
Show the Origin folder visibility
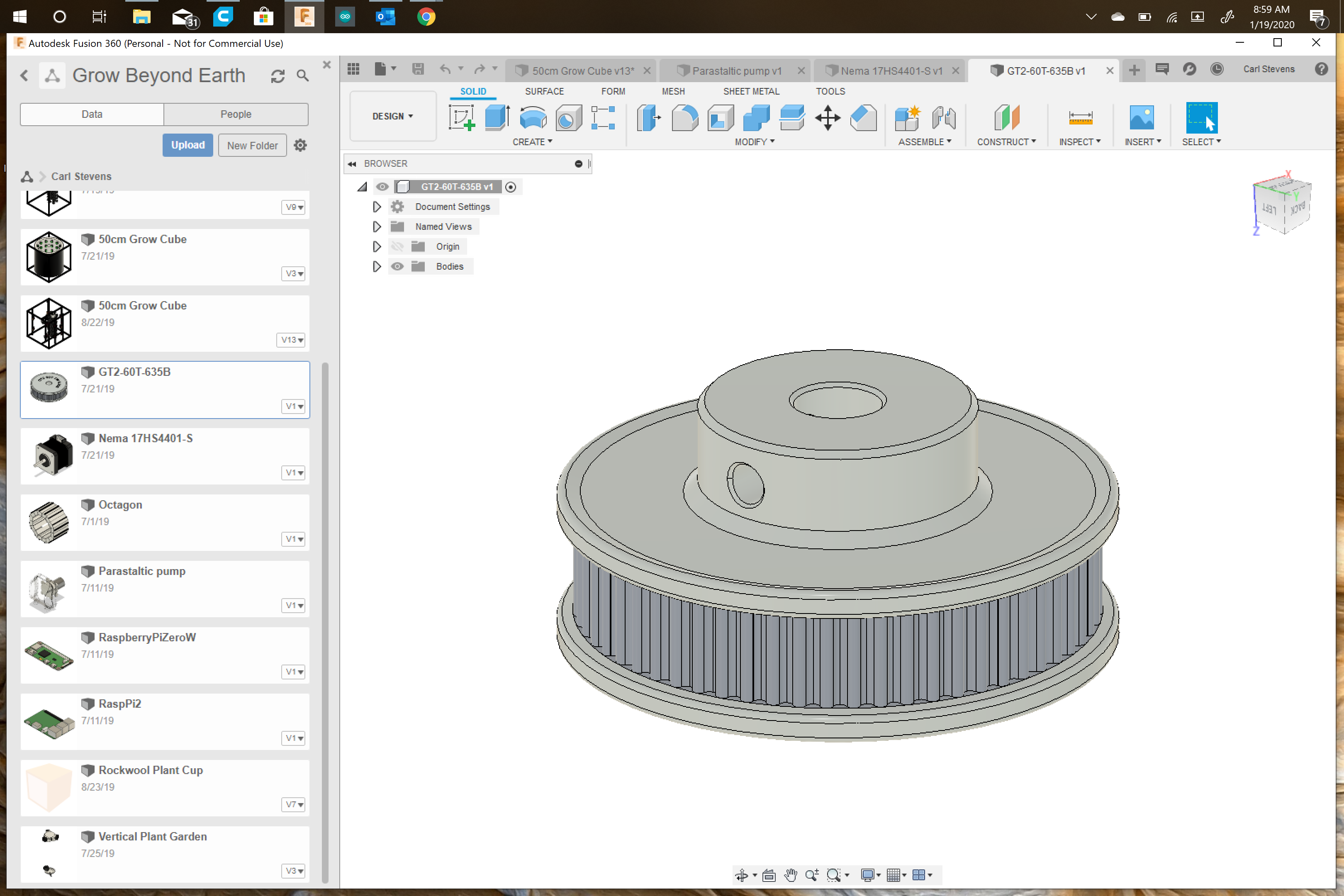pos(397,246)
